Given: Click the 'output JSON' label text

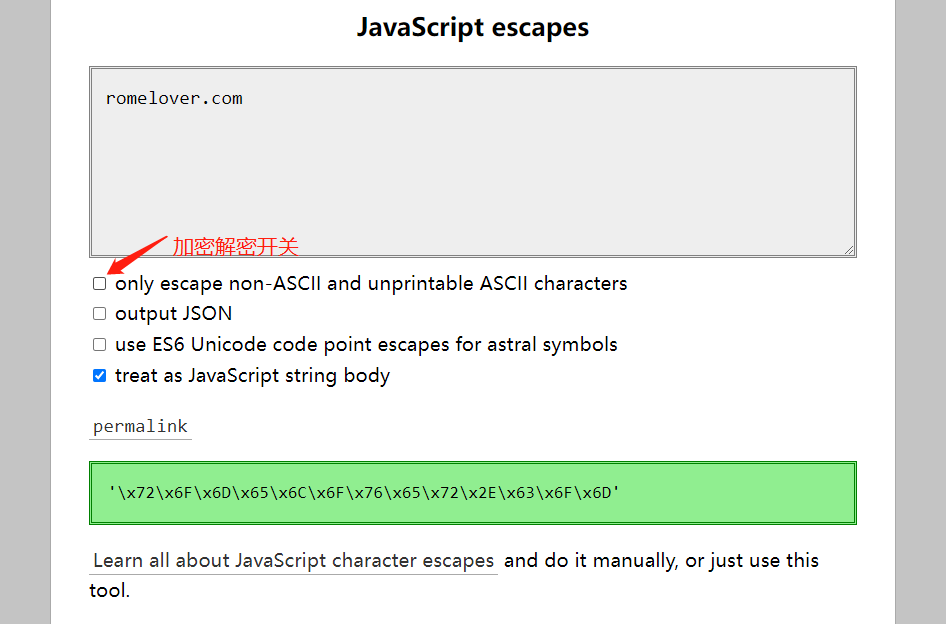Looking at the screenshot, I should (174, 314).
